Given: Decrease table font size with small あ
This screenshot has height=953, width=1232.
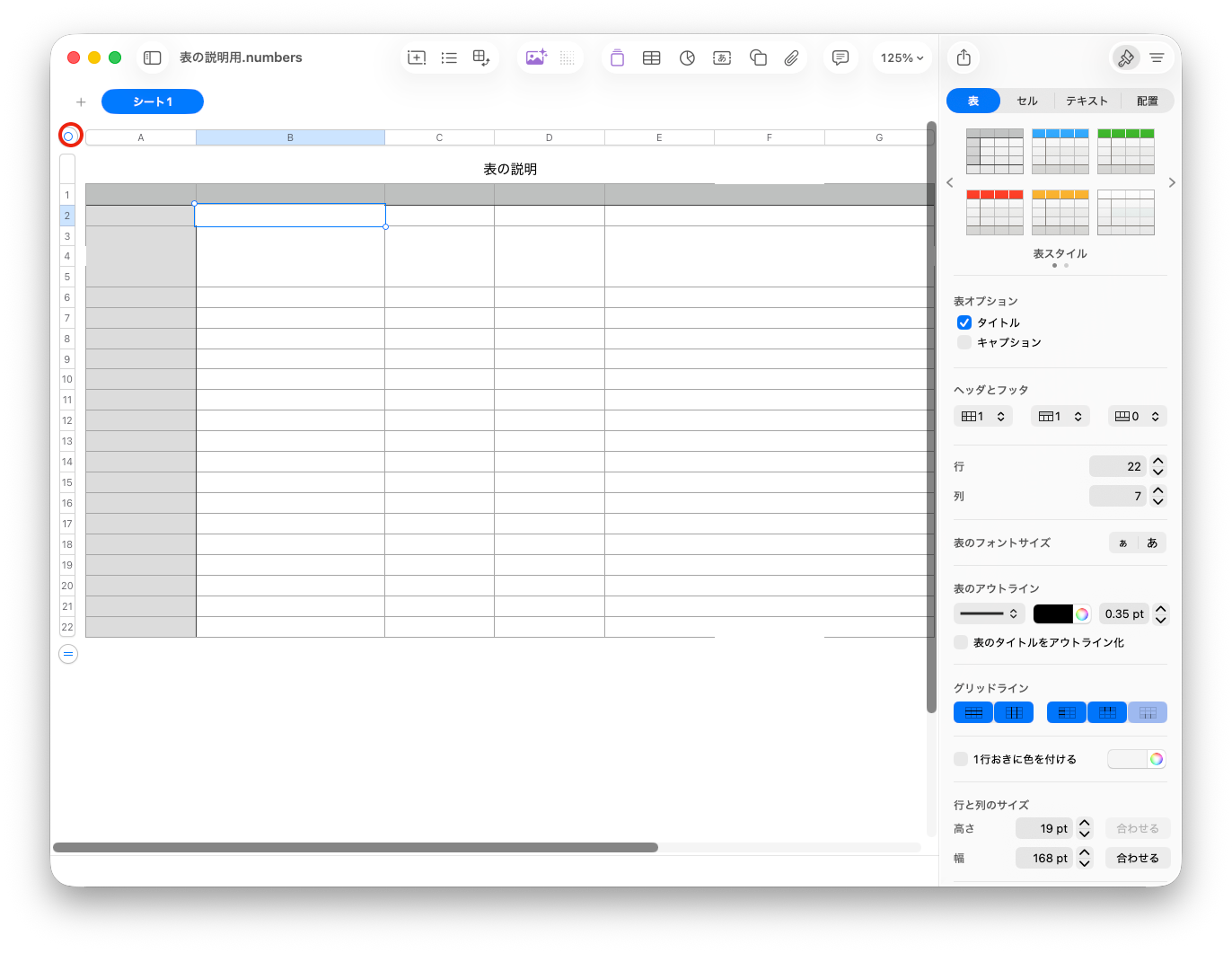Looking at the screenshot, I should tap(1123, 543).
